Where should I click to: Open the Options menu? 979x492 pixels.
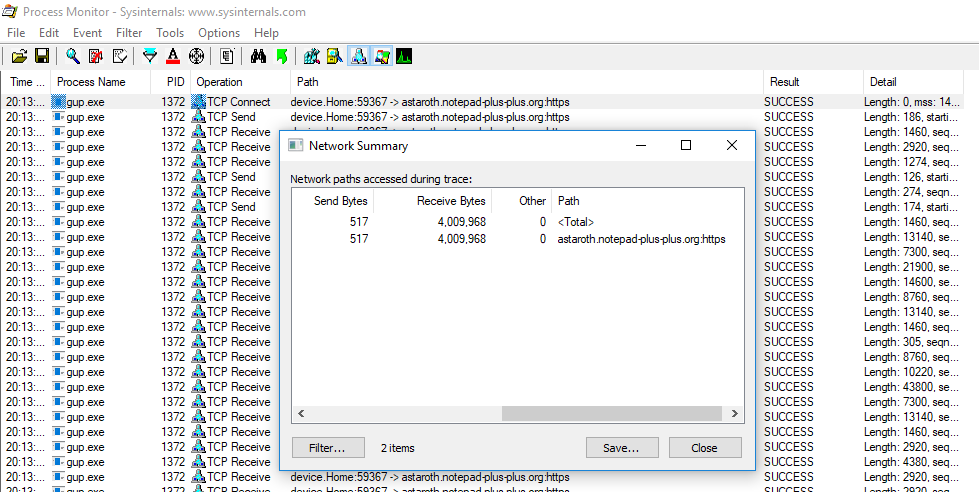click(x=219, y=32)
